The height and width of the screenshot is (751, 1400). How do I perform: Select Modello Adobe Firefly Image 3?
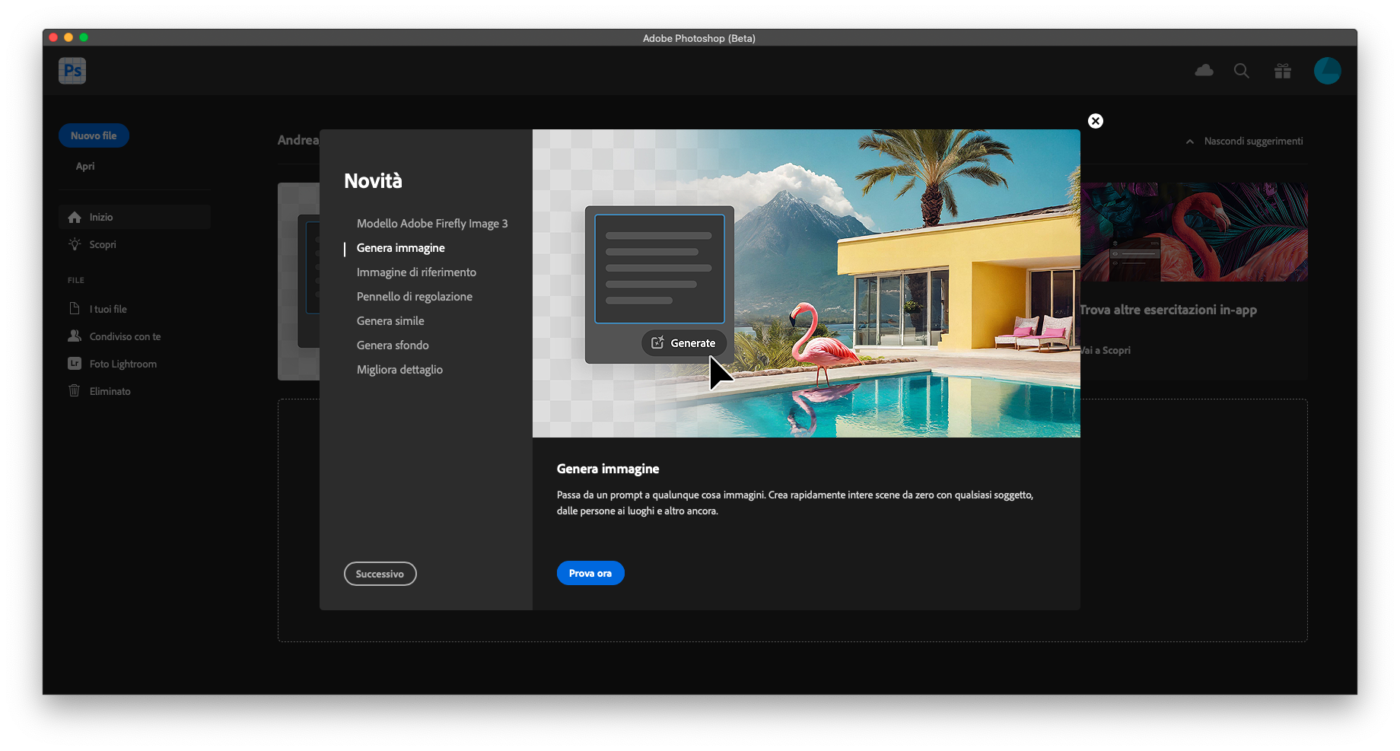pos(432,224)
